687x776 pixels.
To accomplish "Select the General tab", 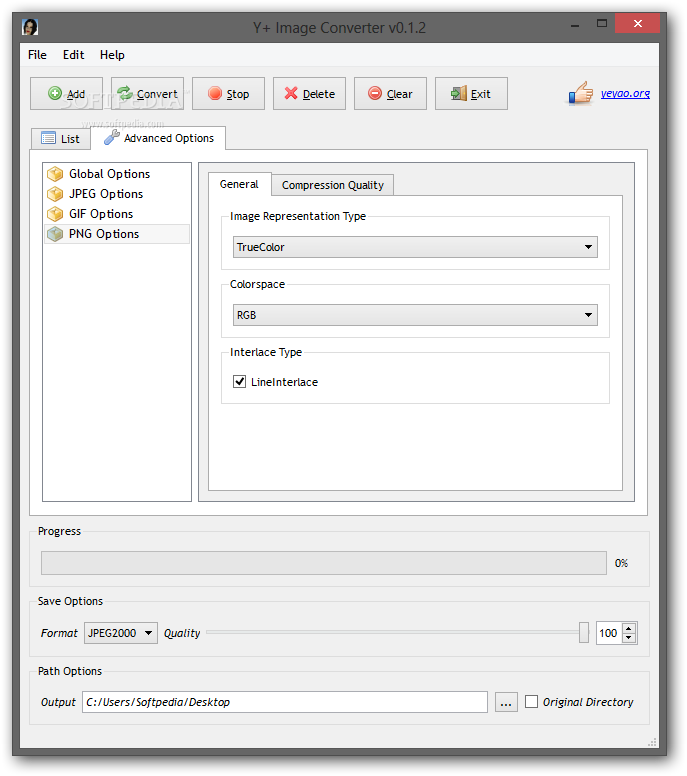I will pos(240,184).
